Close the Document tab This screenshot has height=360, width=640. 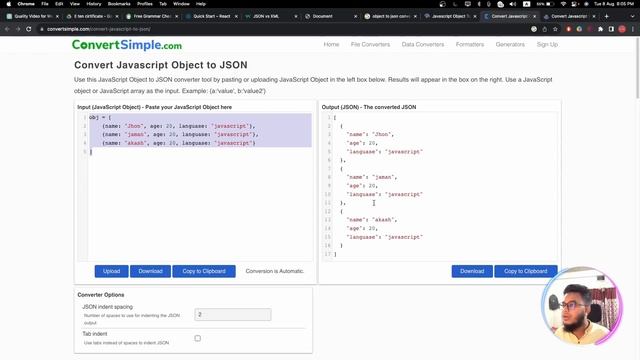point(356,16)
